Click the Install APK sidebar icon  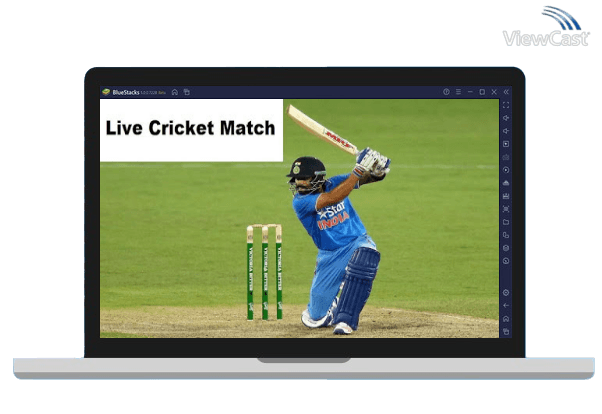tap(506, 183)
